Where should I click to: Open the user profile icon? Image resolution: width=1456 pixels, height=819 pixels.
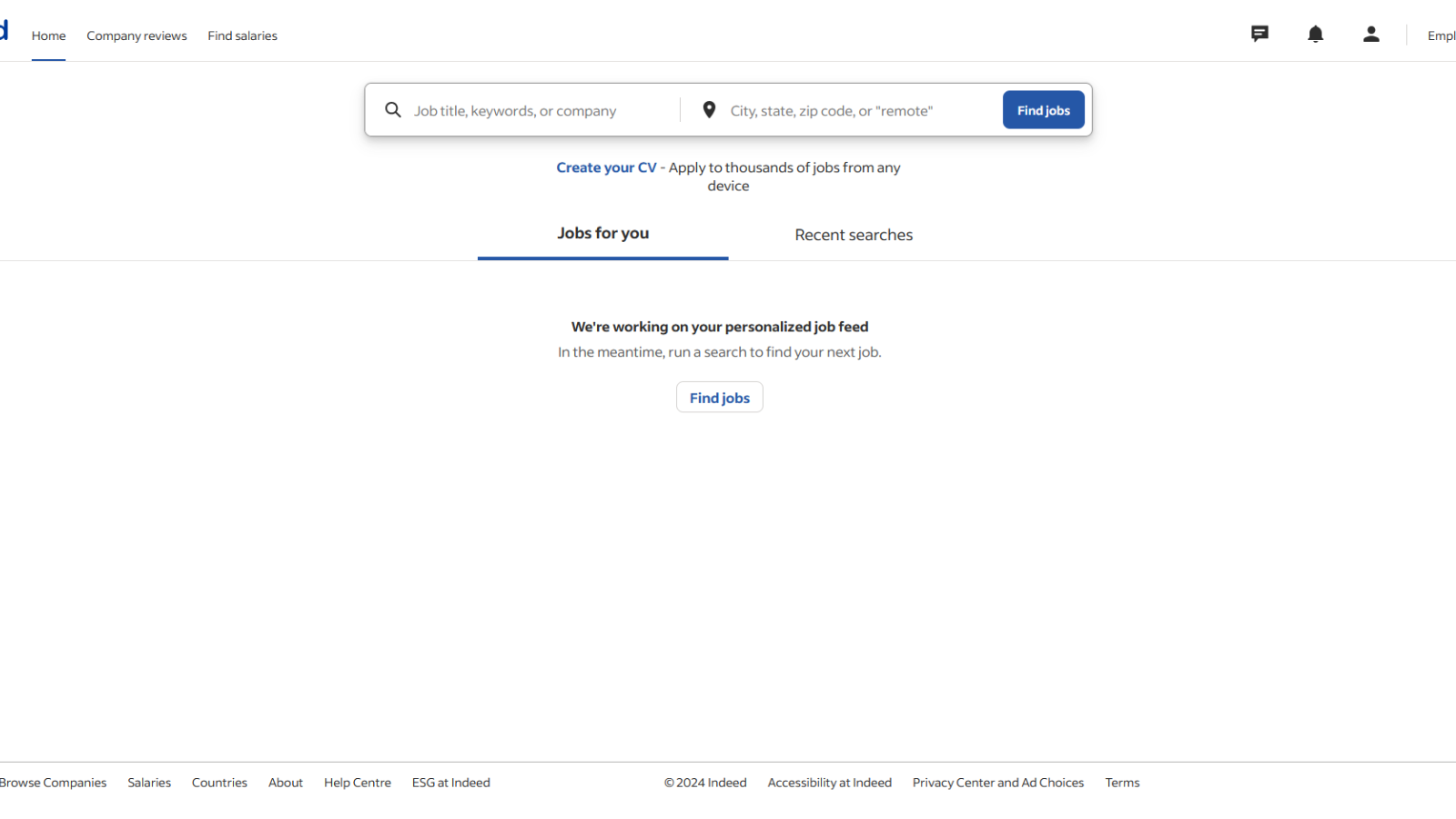(1370, 35)
